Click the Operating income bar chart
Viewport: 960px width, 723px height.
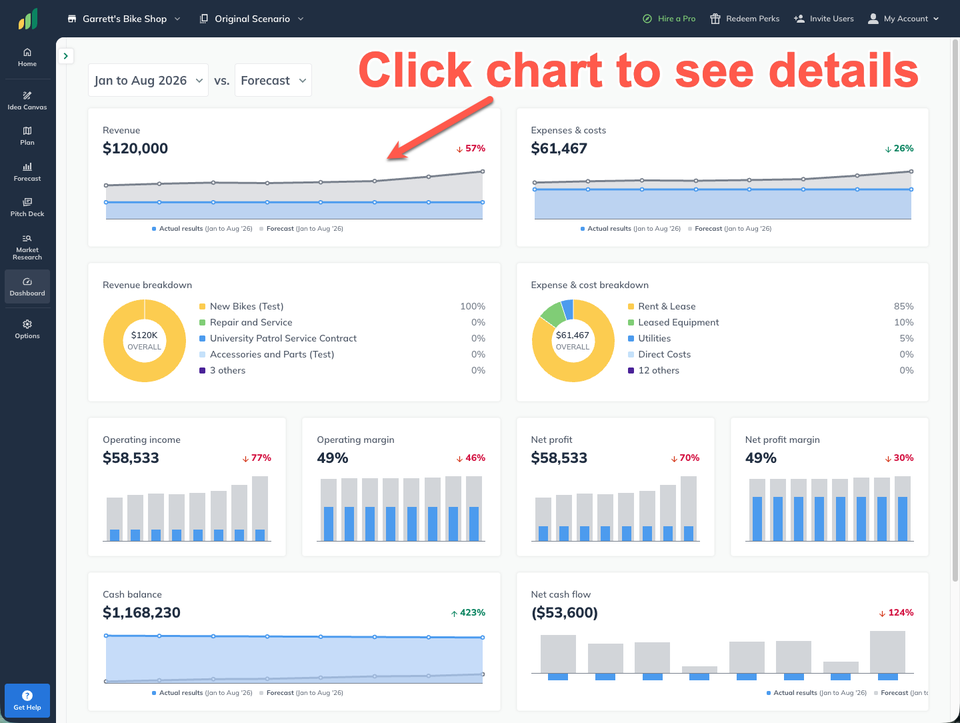tap(187, 508)
